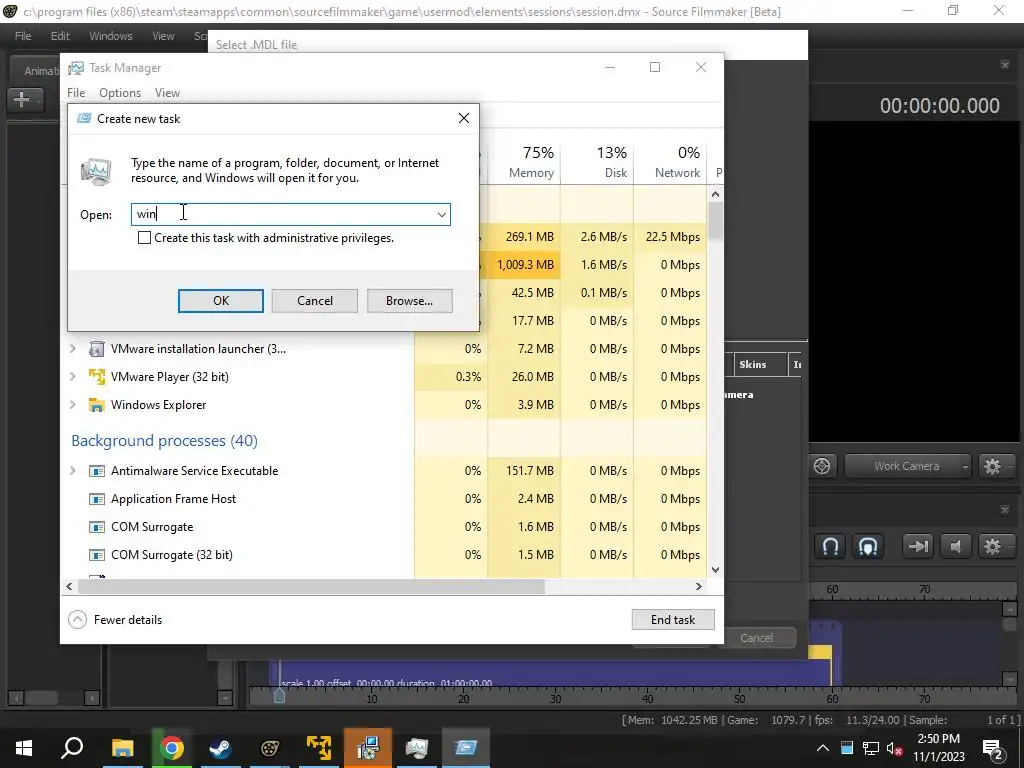Click the Application Frame Host process icon
The image size is (1024, 768).
[x=97, y=499]
